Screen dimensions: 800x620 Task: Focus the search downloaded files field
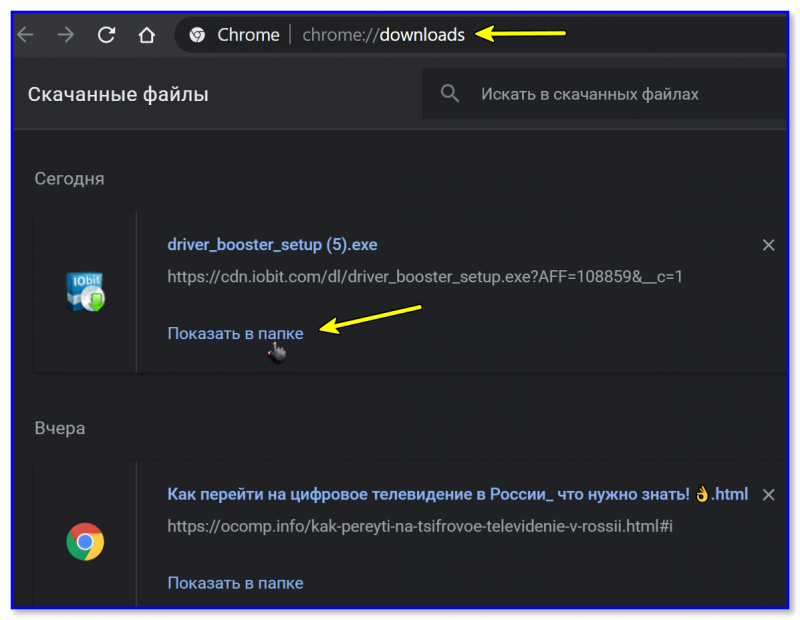coord(605,94)
